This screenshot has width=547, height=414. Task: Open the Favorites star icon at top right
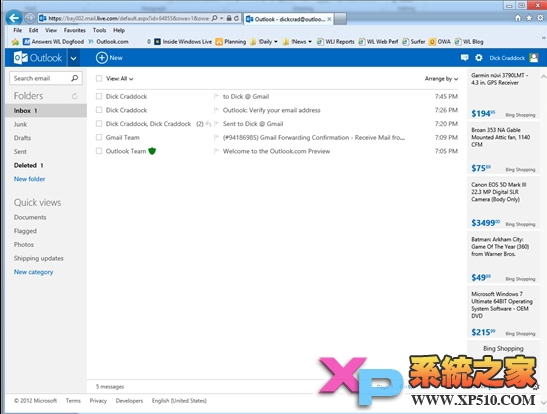click(x=529, y=18)
